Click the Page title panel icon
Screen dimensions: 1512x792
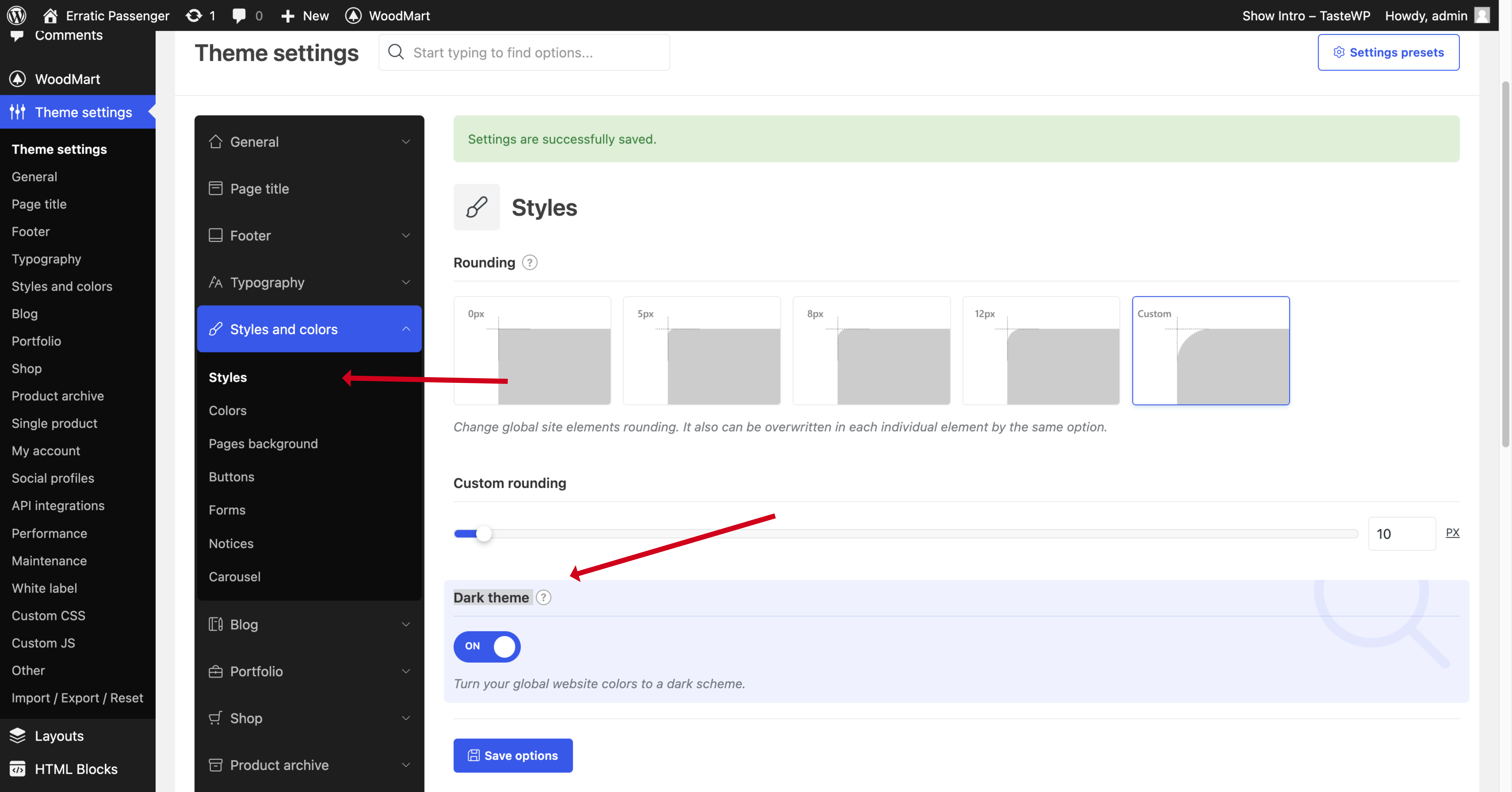coord(215,188)
